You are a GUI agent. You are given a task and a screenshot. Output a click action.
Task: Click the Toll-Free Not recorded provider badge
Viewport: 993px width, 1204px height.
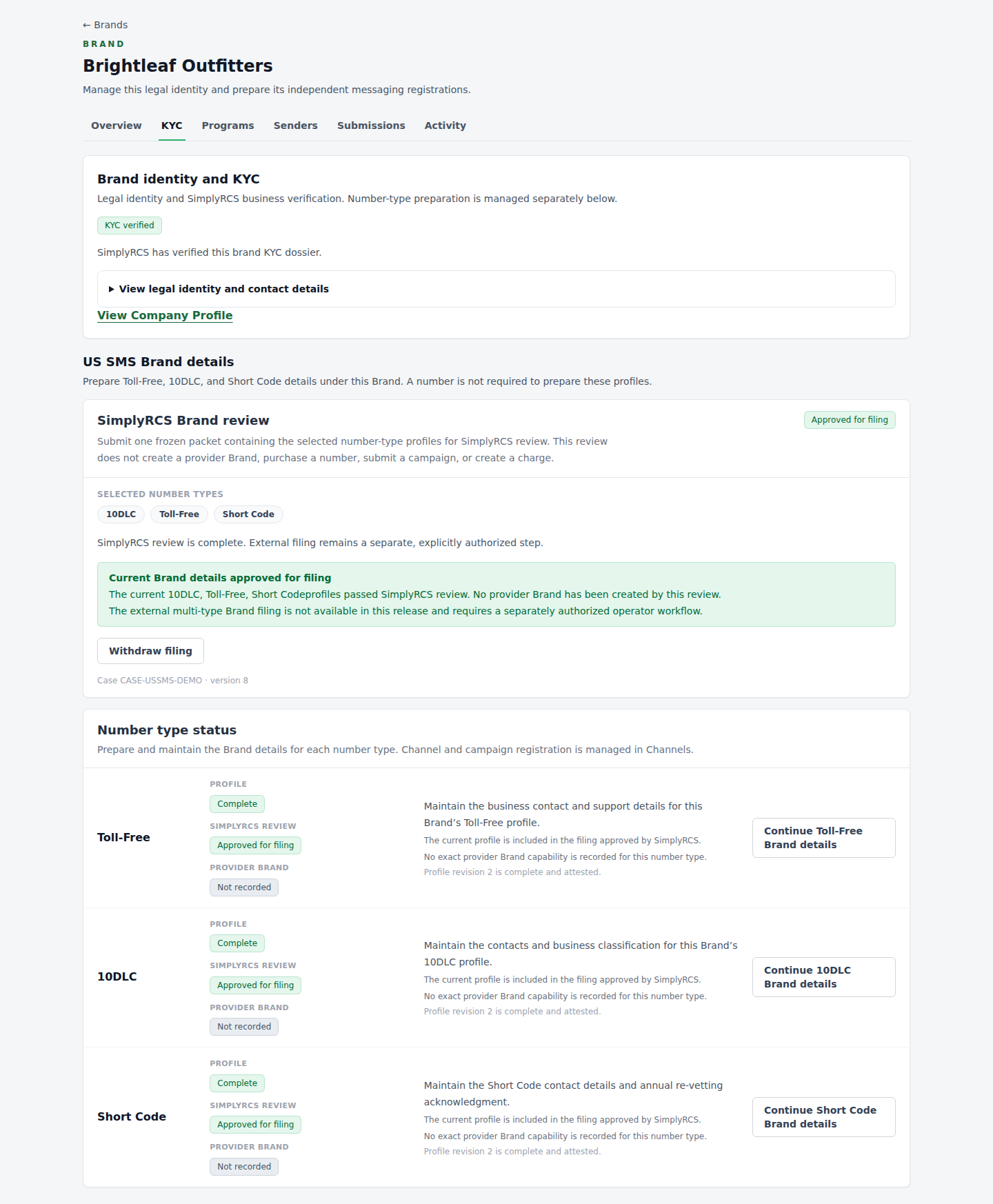pyautogui.click(x=244, y=887)
